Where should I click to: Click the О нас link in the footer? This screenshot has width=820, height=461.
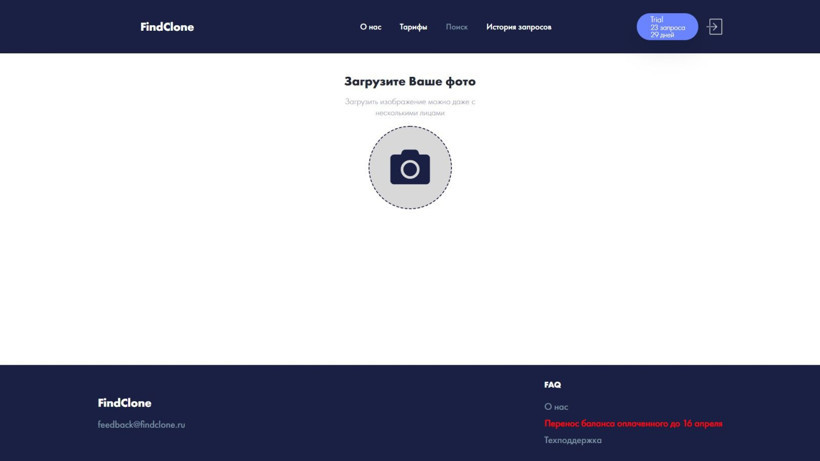[556, 407]
